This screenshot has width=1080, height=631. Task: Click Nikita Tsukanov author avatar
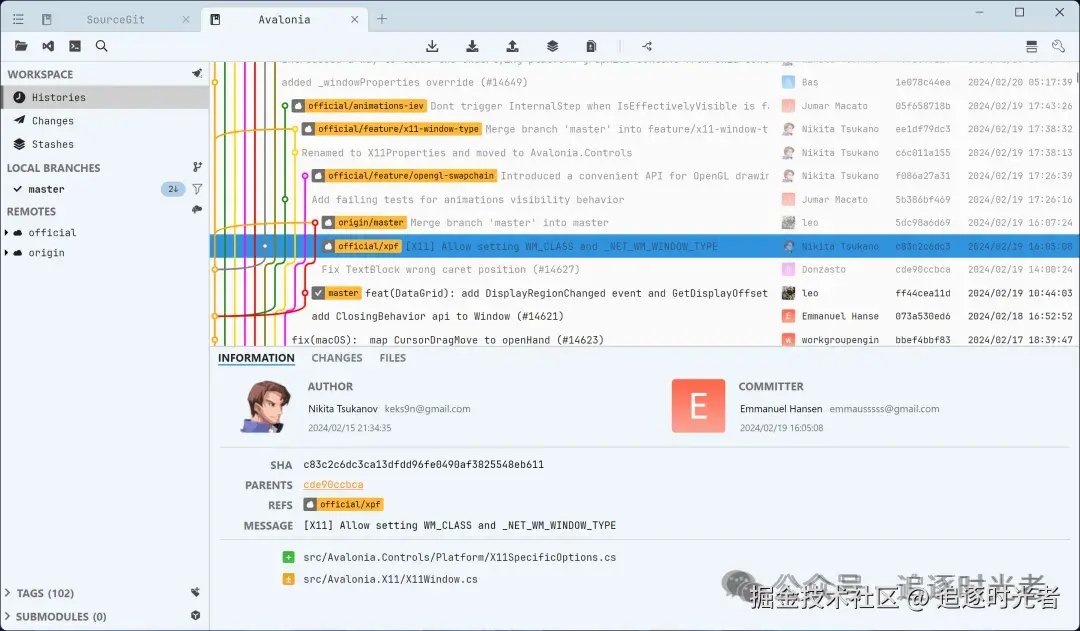[266, 406]
